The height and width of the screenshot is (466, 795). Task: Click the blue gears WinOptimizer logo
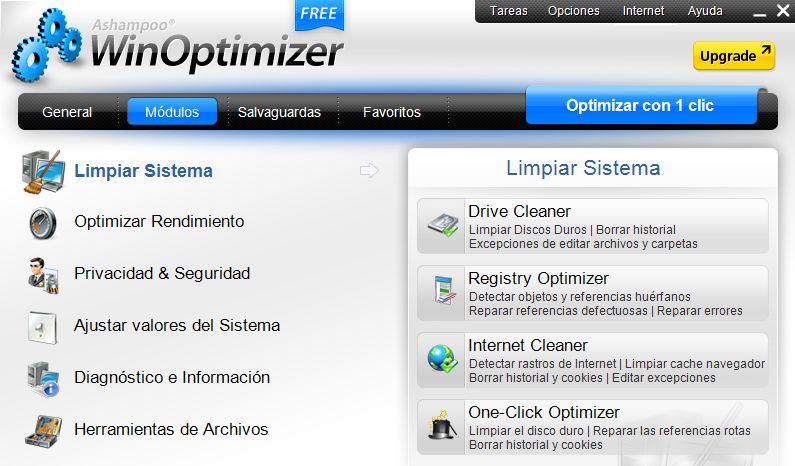tap(46, 44)
